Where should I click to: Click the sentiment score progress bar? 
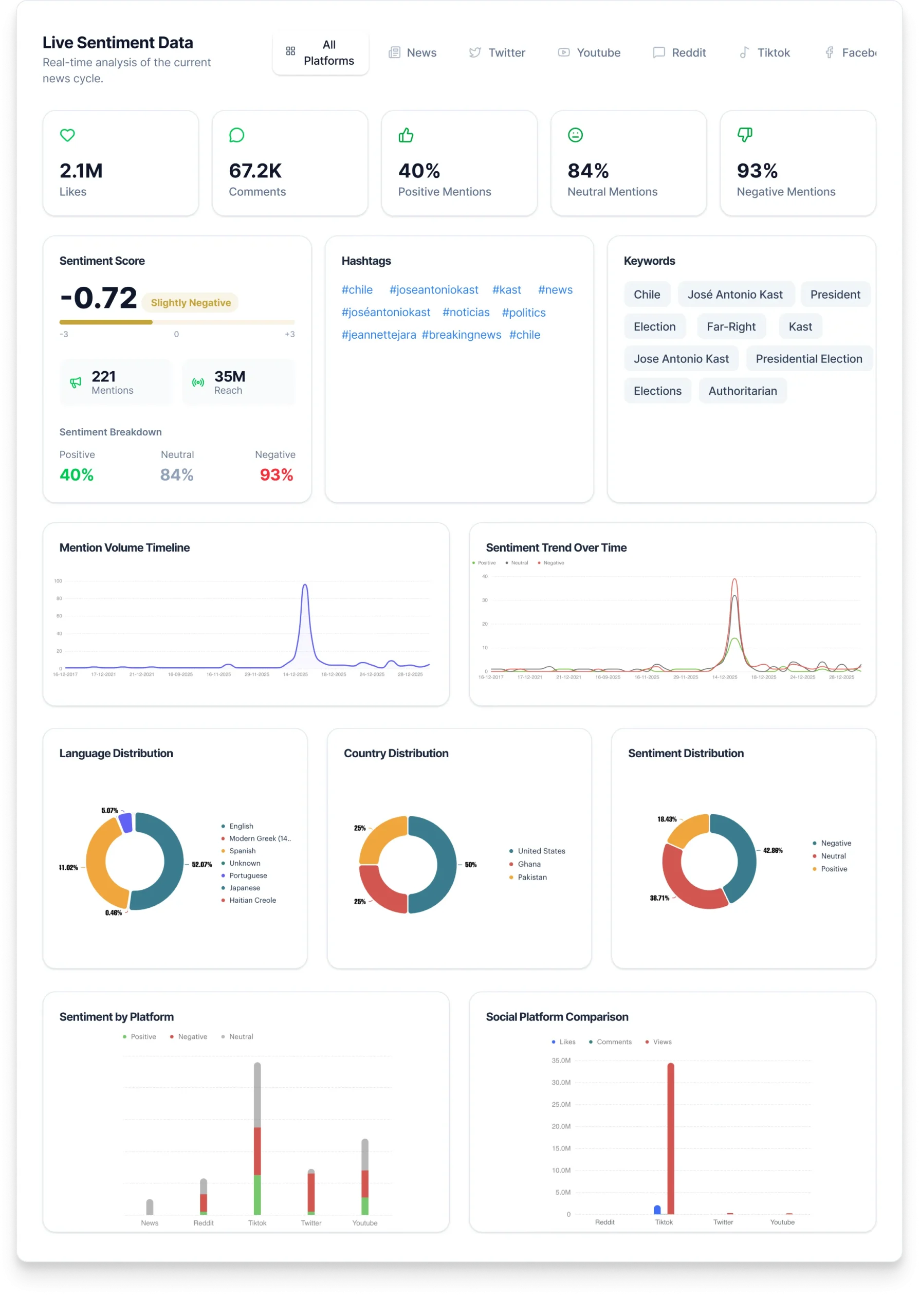coord(177,322)
